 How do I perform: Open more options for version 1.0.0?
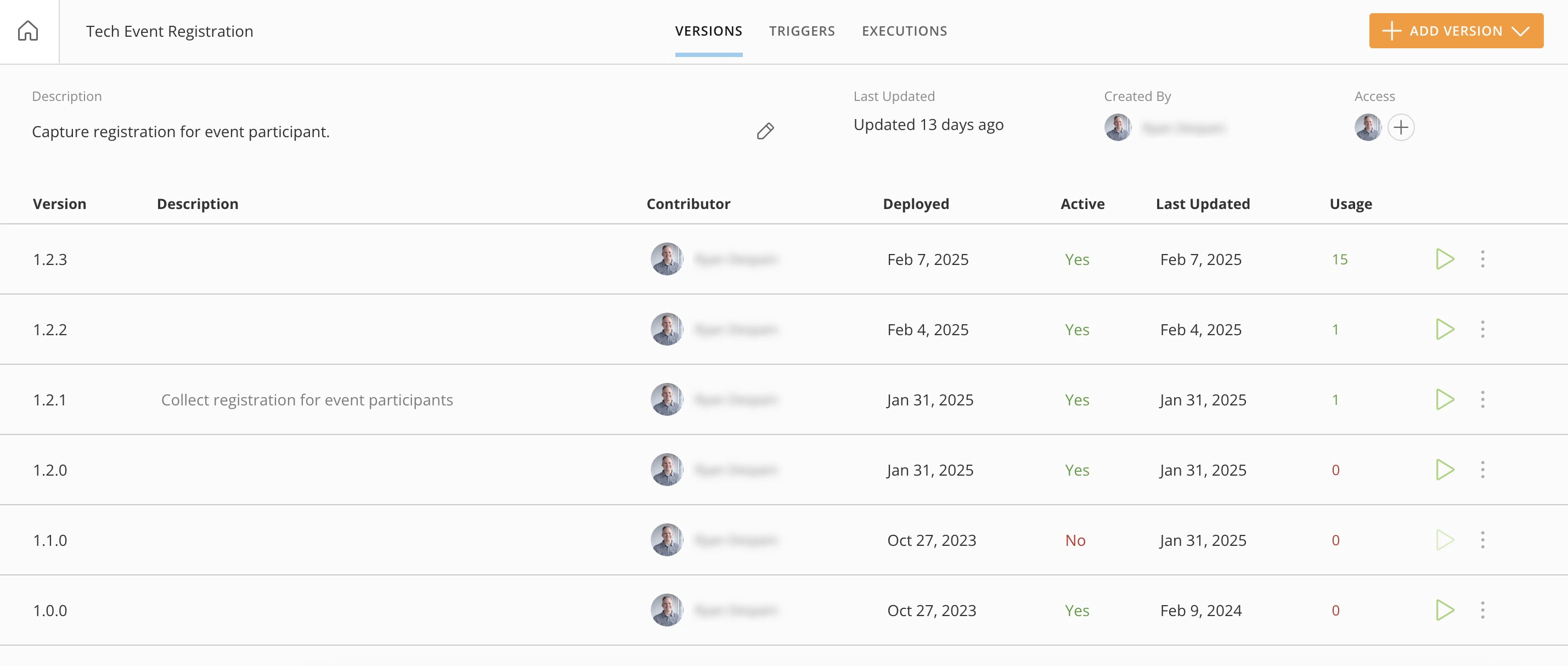(1482, 610)
